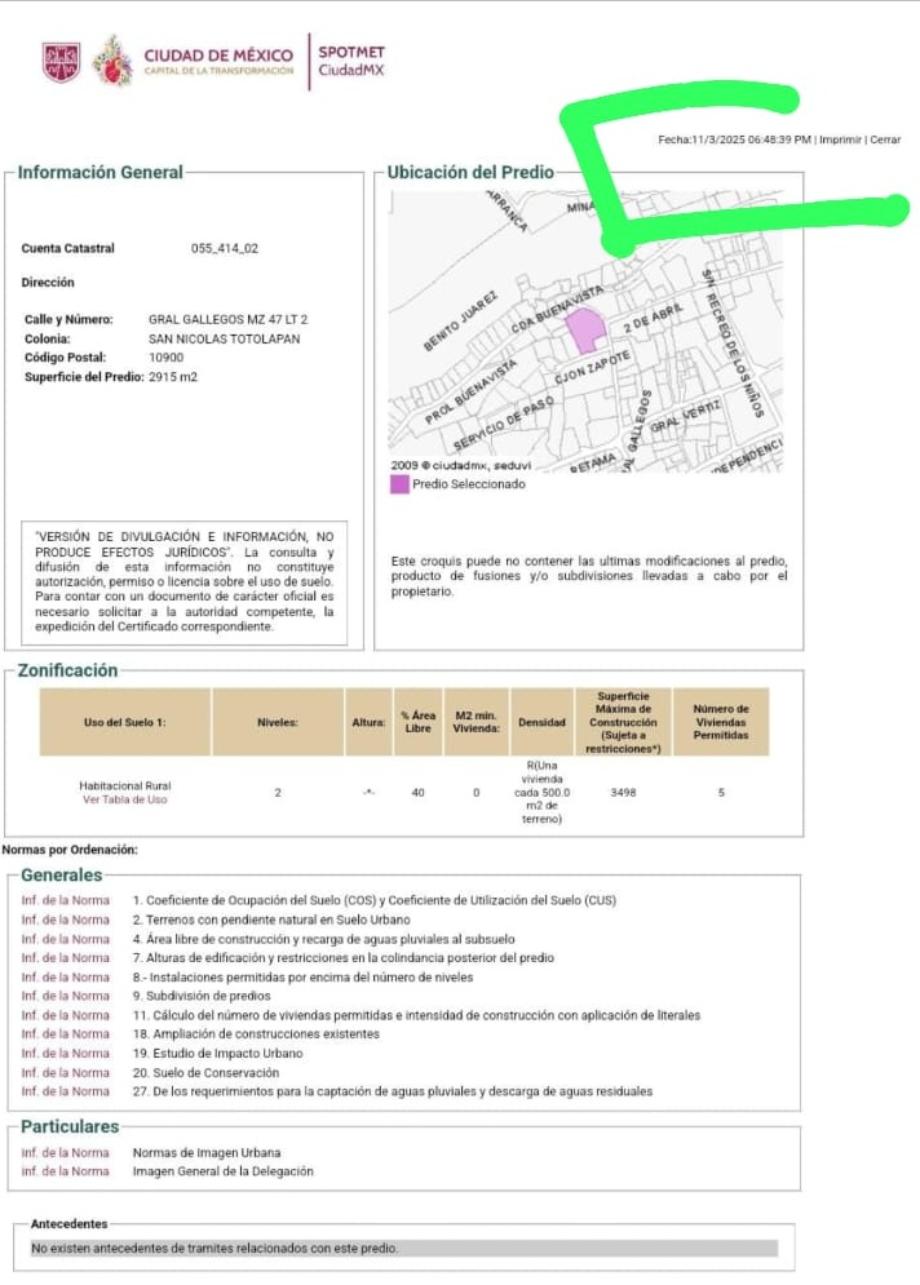Click the SPOTMET CiudadMX logo
Screen dimensions: 920x1285
pyautogui.click(x=351, y=61)
